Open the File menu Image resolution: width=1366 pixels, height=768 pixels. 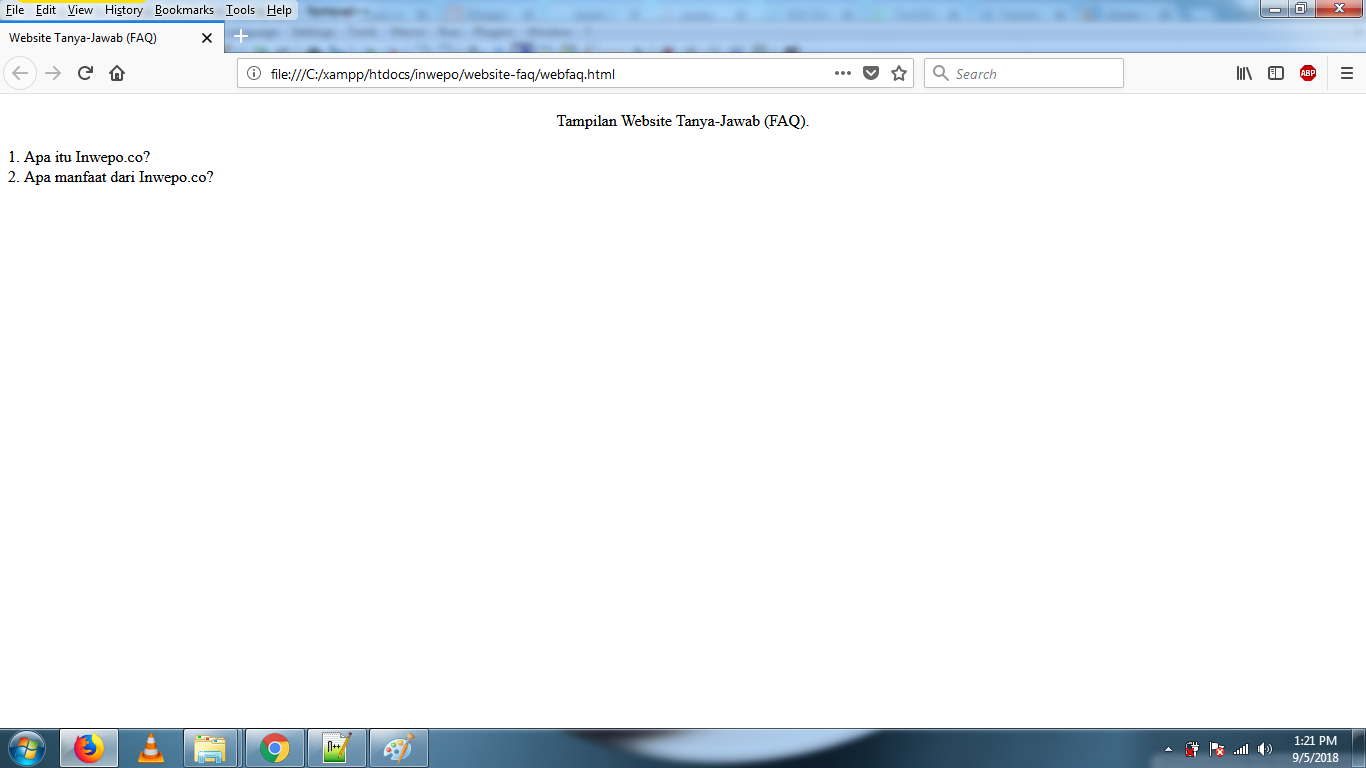tap(15, 10)
